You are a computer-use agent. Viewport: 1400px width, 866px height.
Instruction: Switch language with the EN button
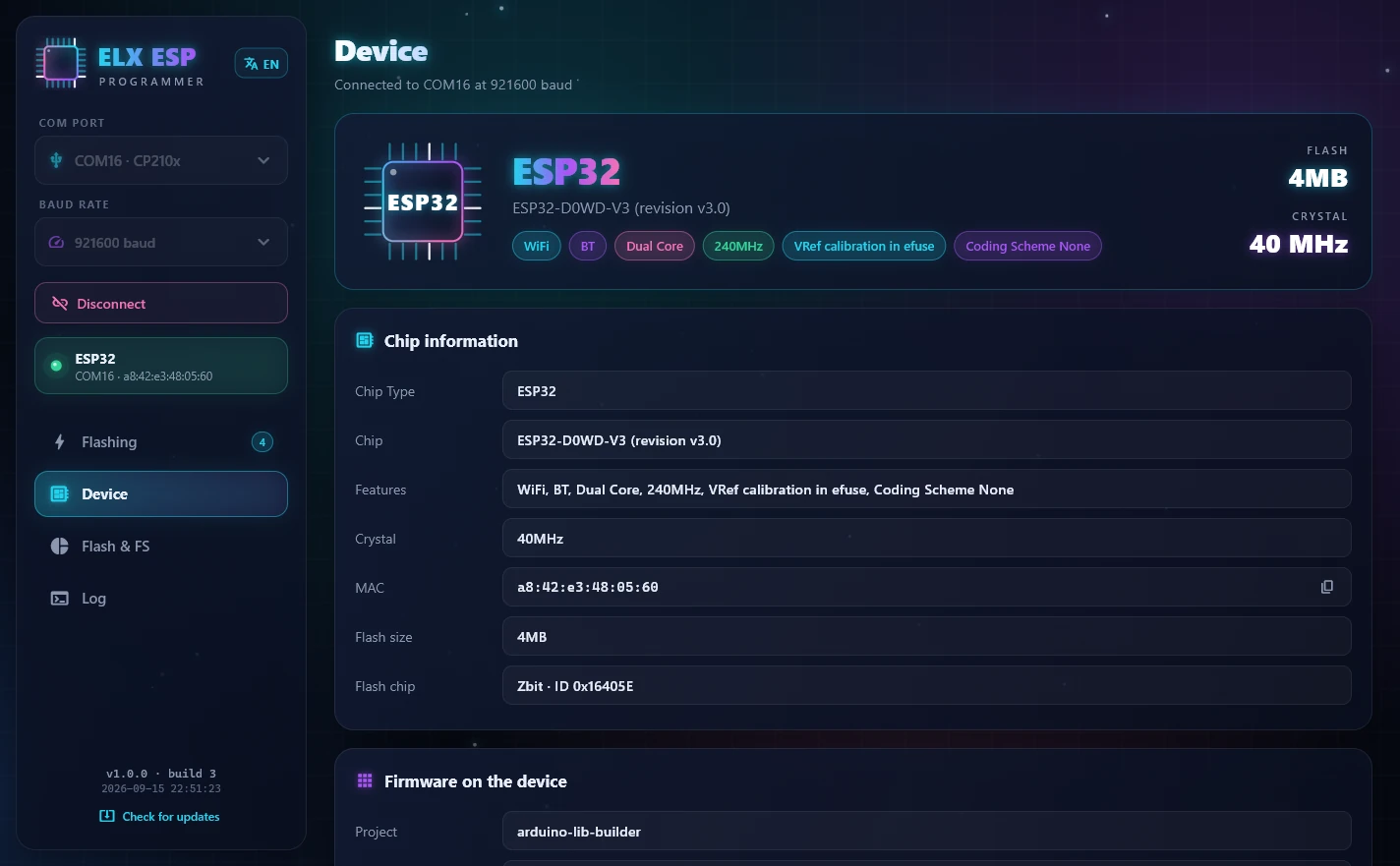click(x=262, y=63)
